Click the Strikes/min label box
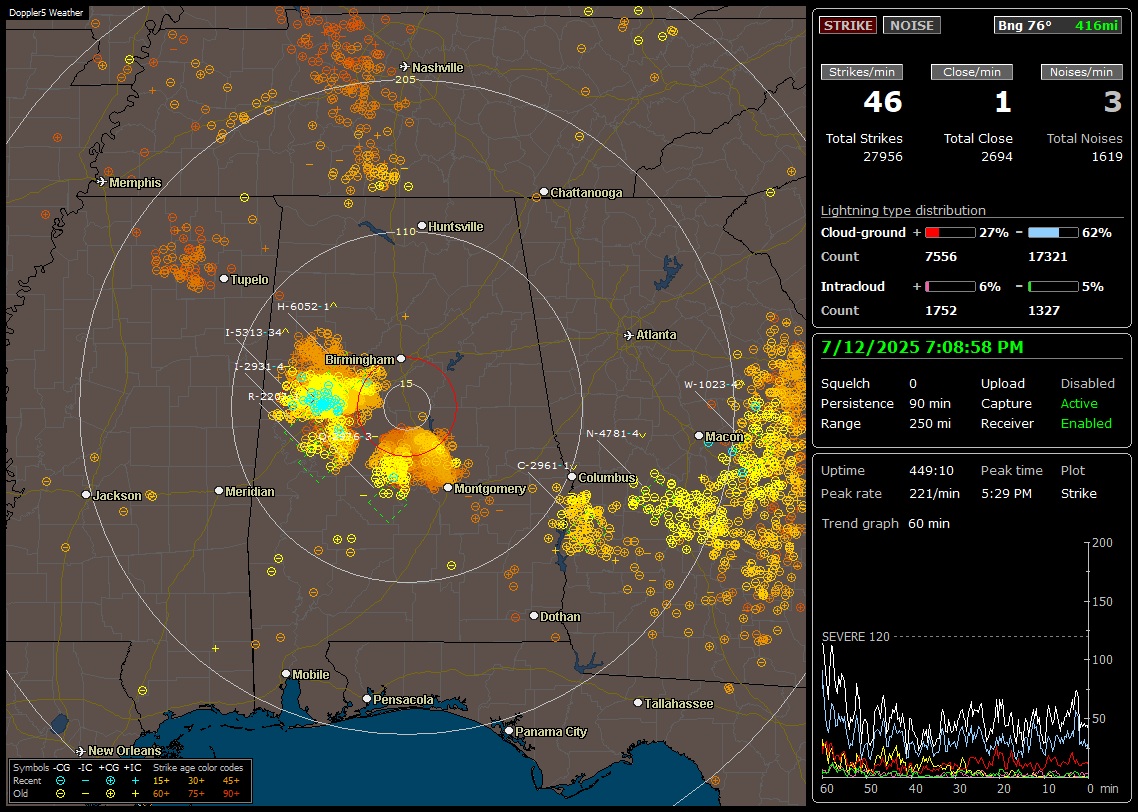Viewport: 1138px width, 812px height. point(861,72)
